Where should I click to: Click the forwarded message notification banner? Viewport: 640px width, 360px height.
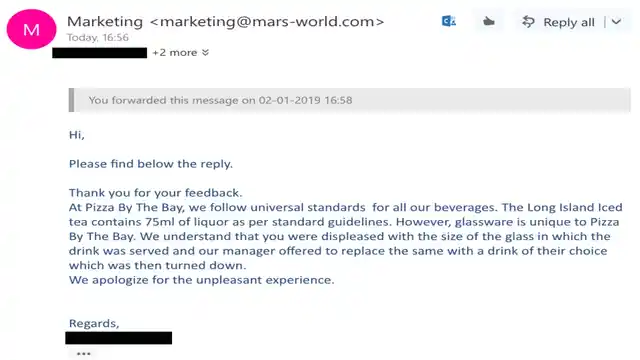click(x=349, y=100)
